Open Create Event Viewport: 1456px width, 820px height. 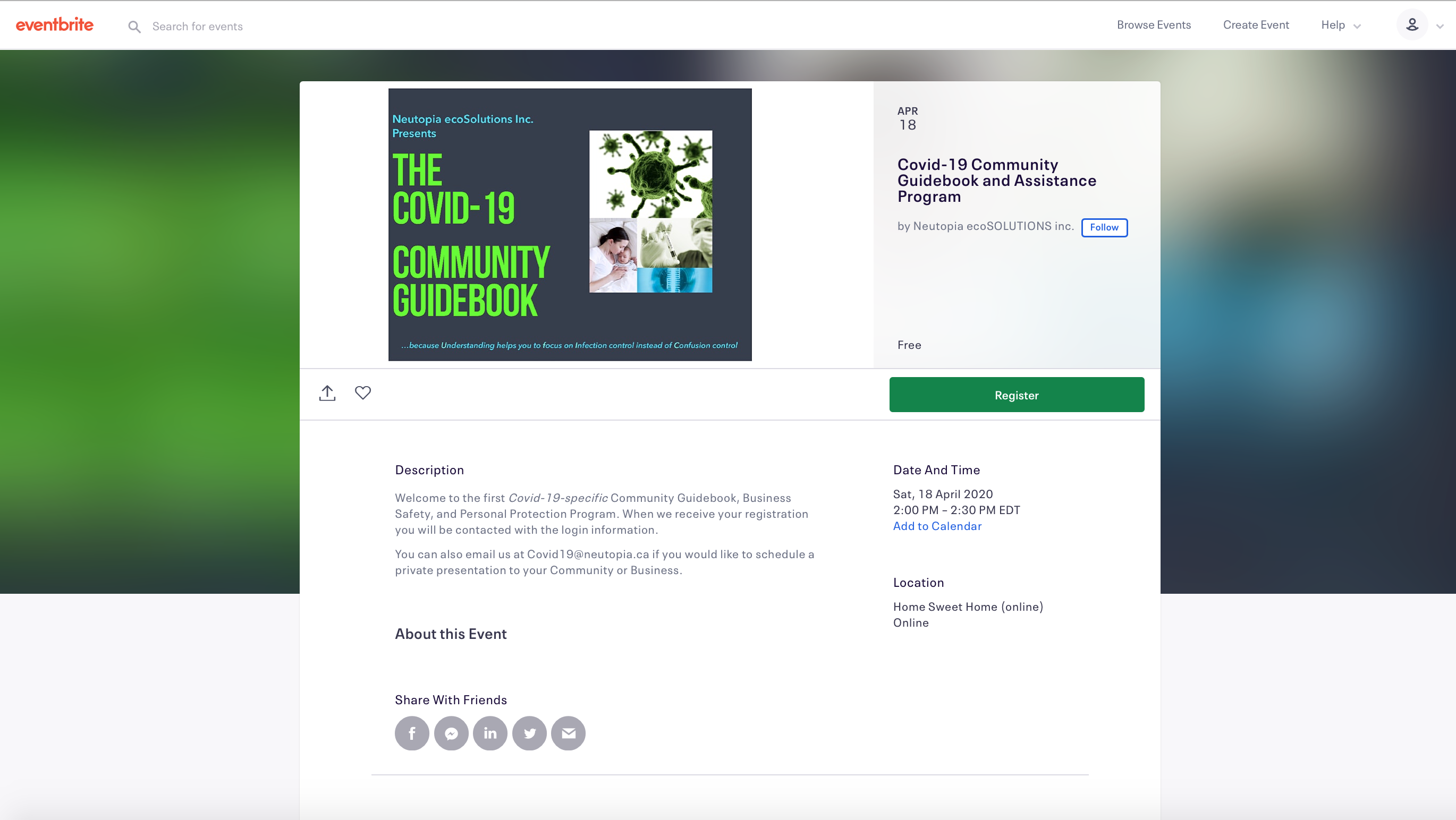[x=1255, y=25]
